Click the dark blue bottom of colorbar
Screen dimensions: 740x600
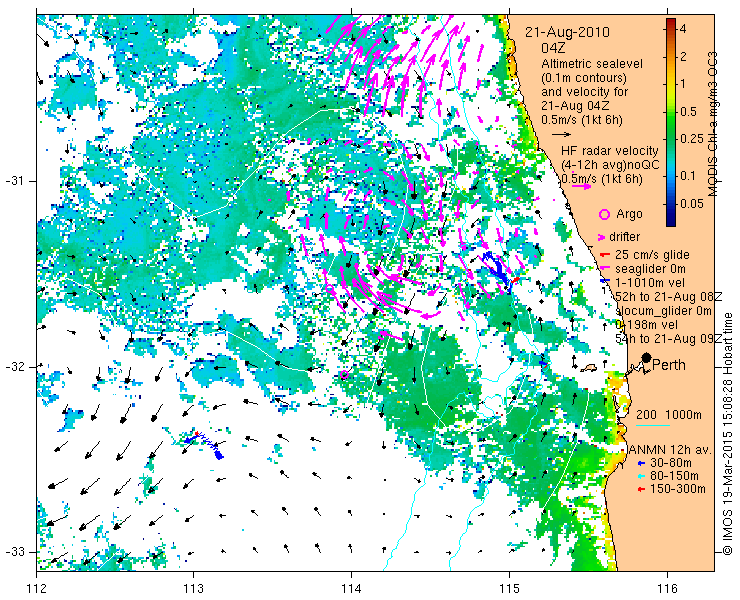point(671,221)
